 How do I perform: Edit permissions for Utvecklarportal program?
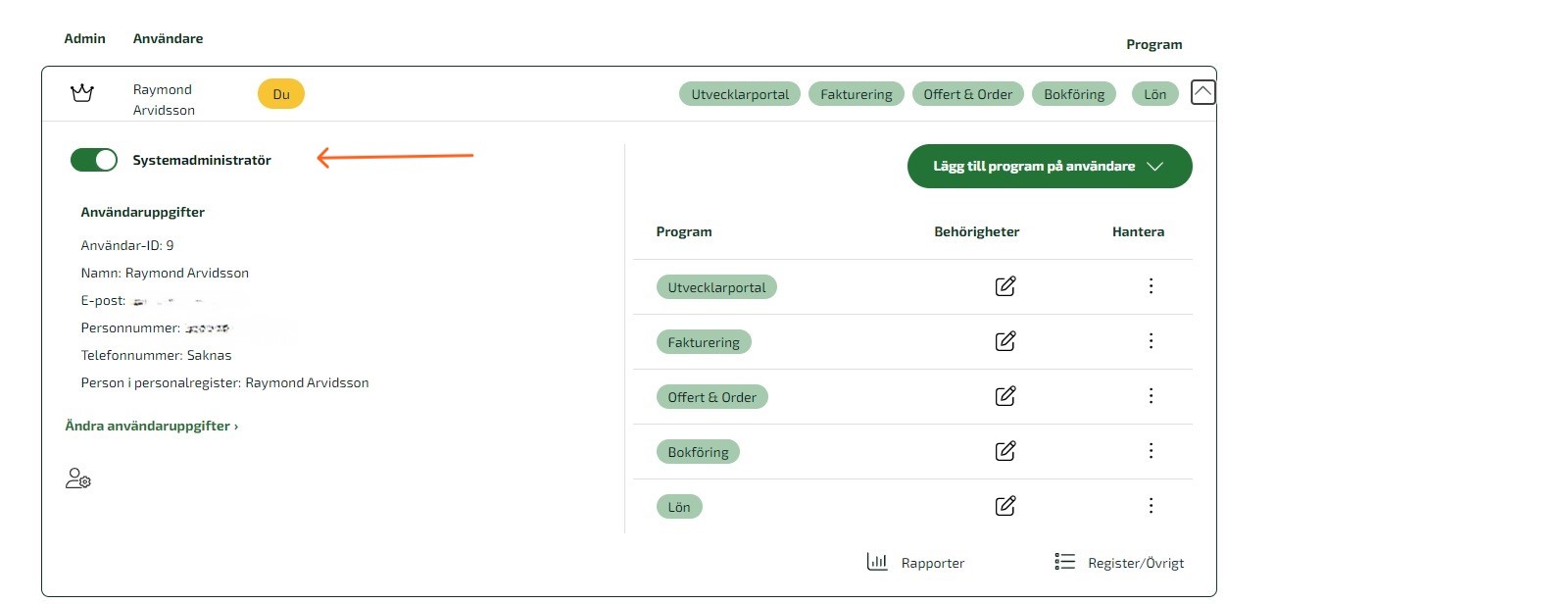click(x=1004, y=286)
